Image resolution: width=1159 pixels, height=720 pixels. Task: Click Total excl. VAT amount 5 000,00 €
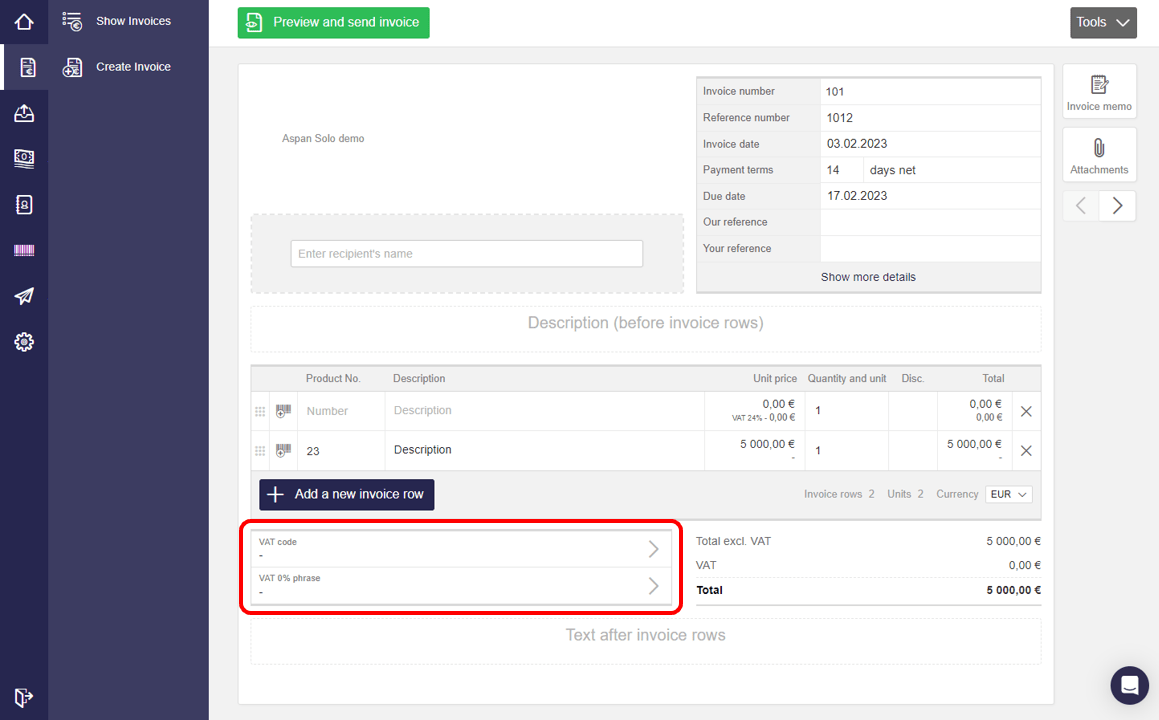pos(1013,541)
